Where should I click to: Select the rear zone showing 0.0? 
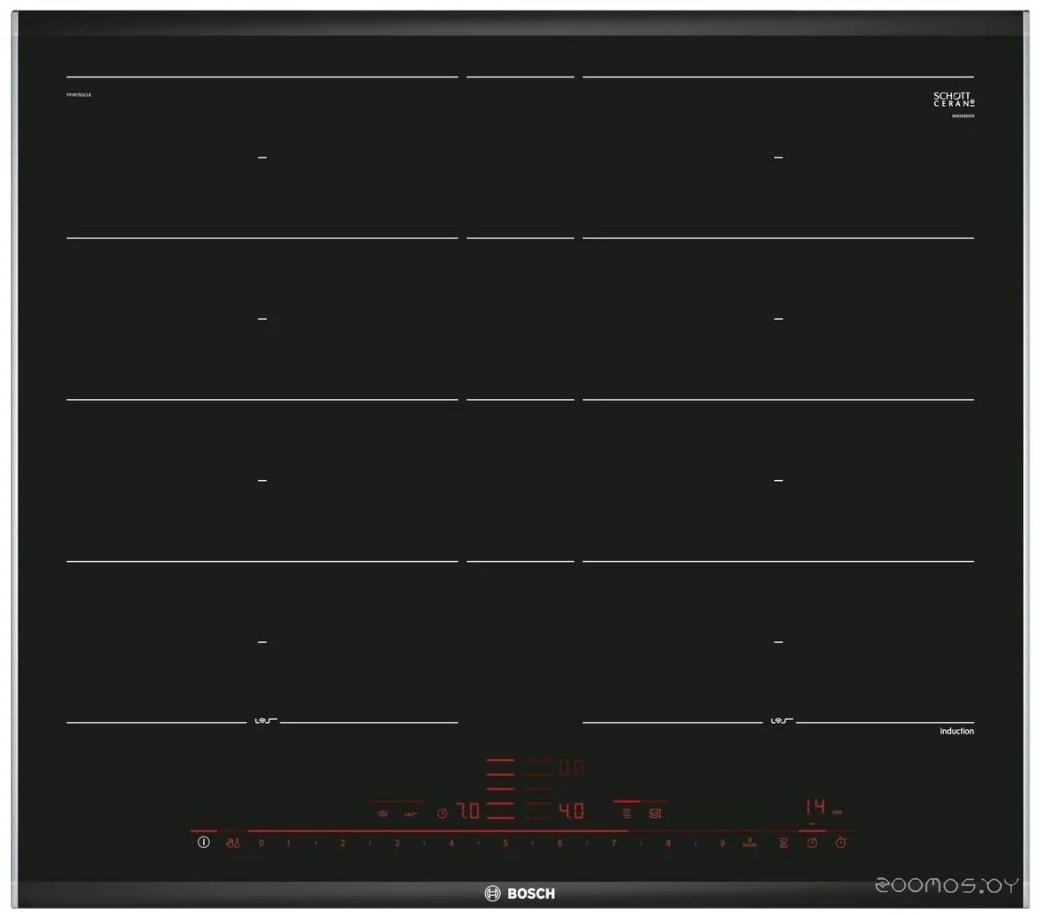(x=571, y=768)
